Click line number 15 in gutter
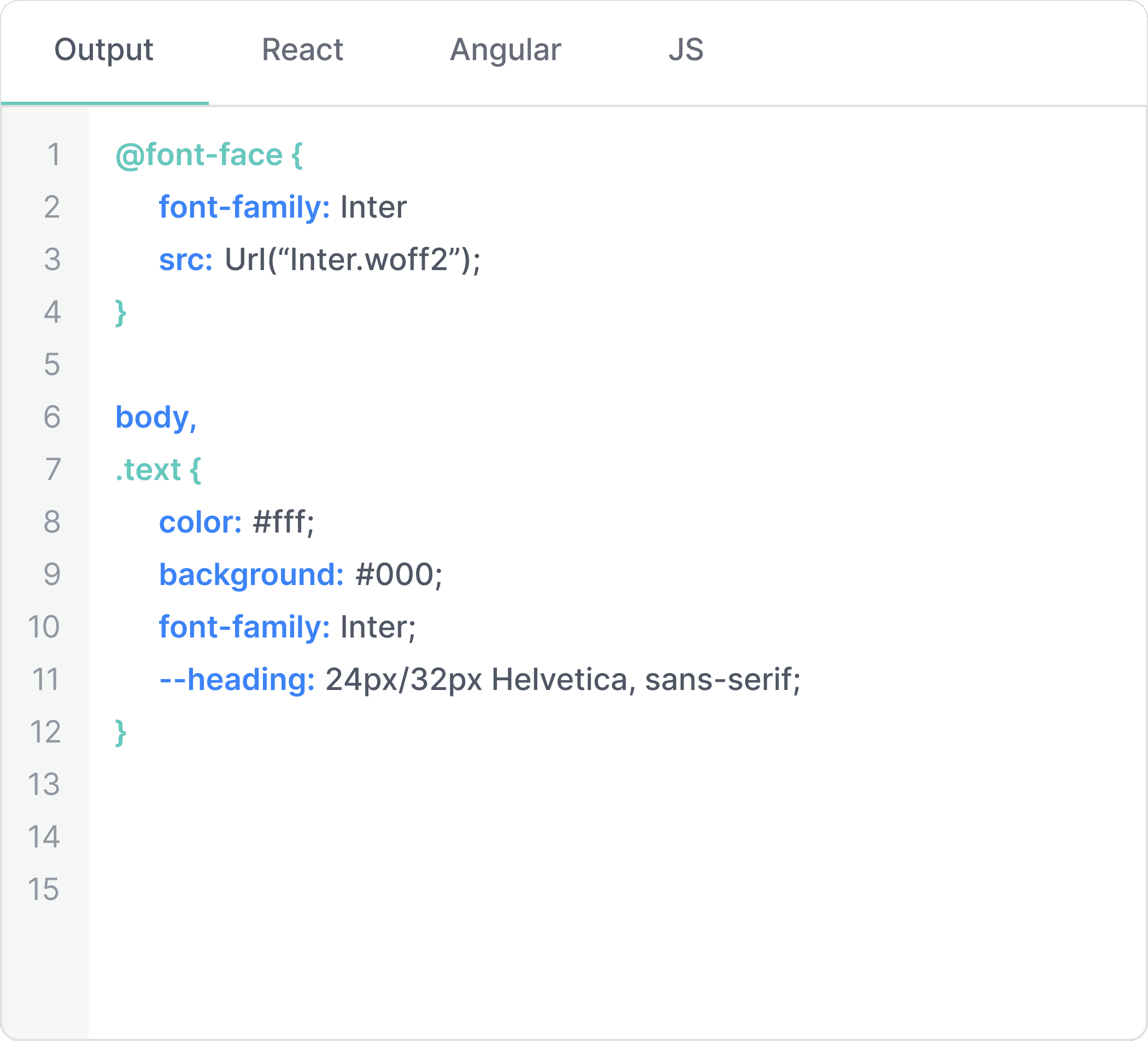This screenshot has width=1148, height=1041. pos(44,890)
